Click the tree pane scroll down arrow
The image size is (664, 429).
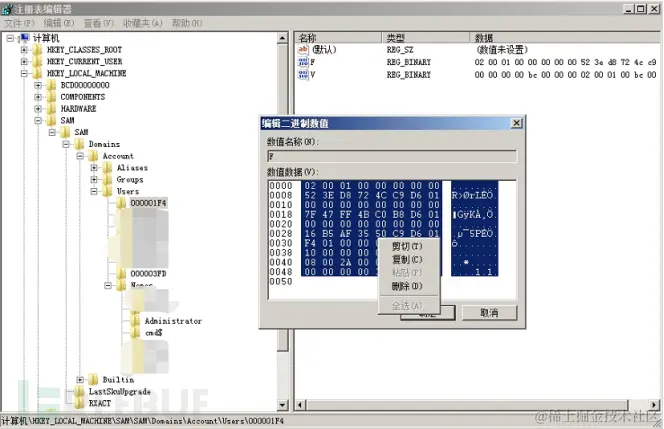(x=283, y=405)
